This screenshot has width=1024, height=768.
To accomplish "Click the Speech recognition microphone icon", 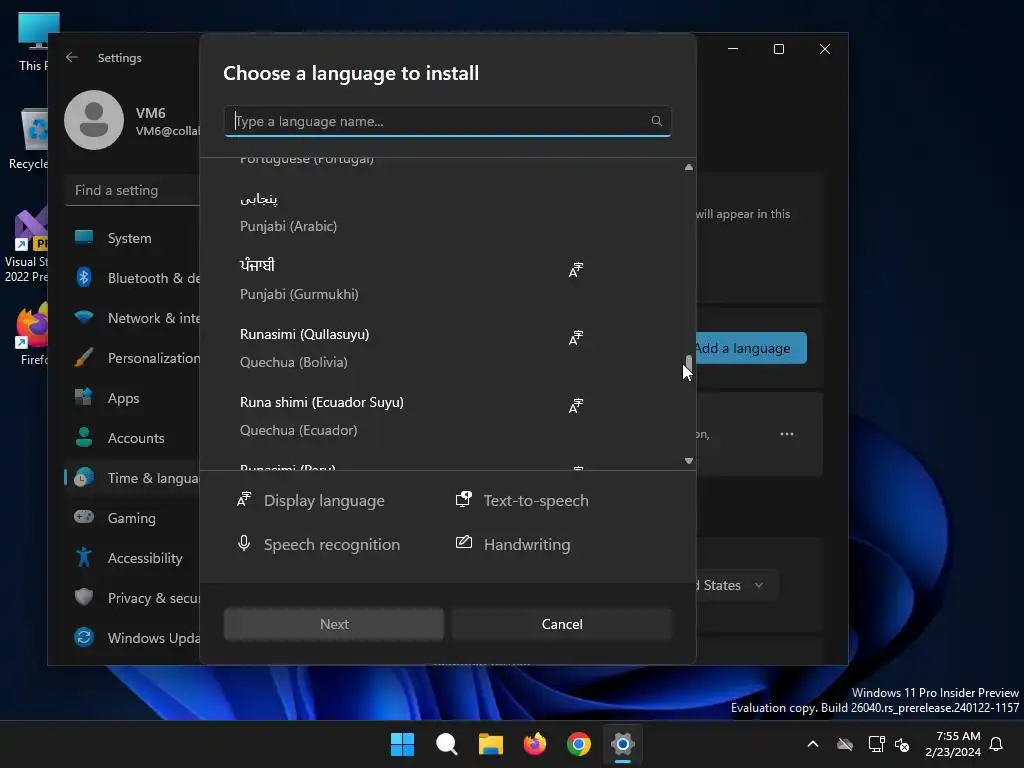I will [x=244, y=543].
